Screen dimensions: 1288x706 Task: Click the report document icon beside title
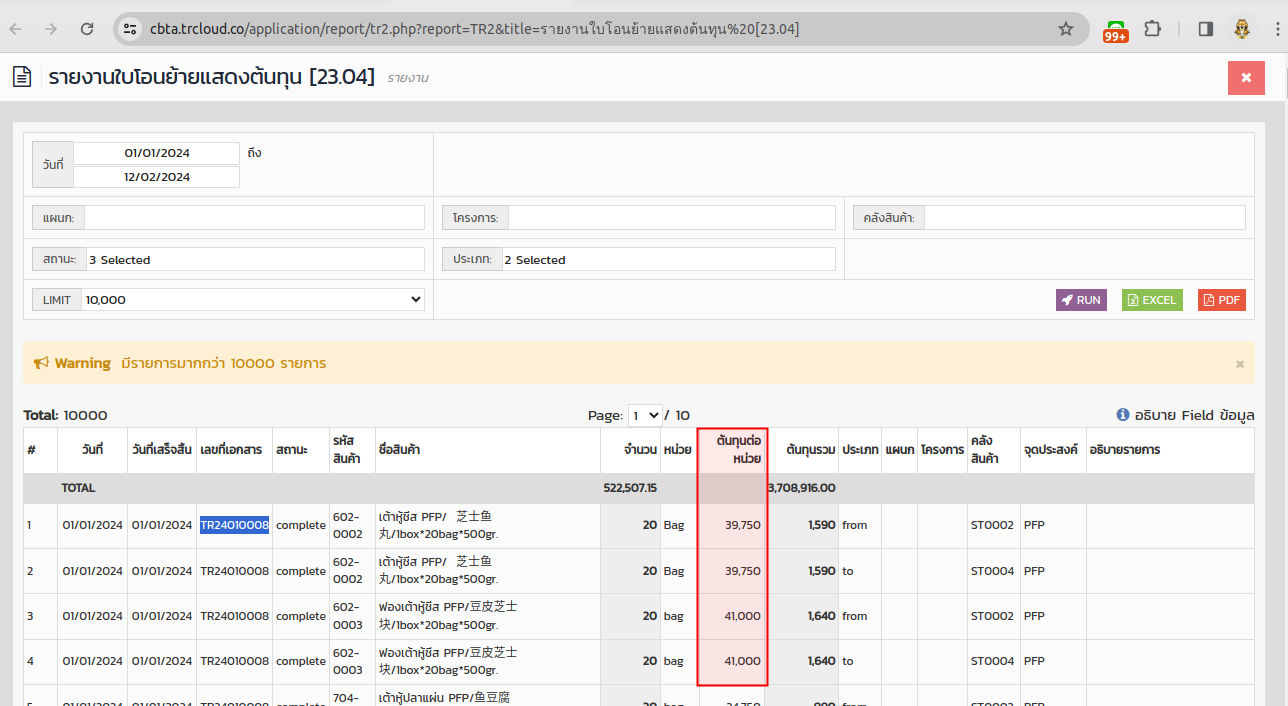pyautogui.click(x=22, y=77)
